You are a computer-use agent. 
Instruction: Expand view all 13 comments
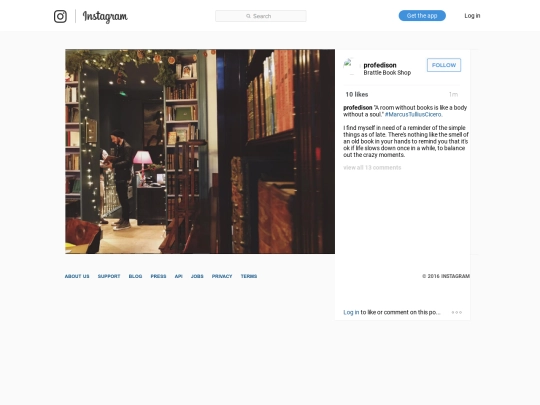point(372,167)
